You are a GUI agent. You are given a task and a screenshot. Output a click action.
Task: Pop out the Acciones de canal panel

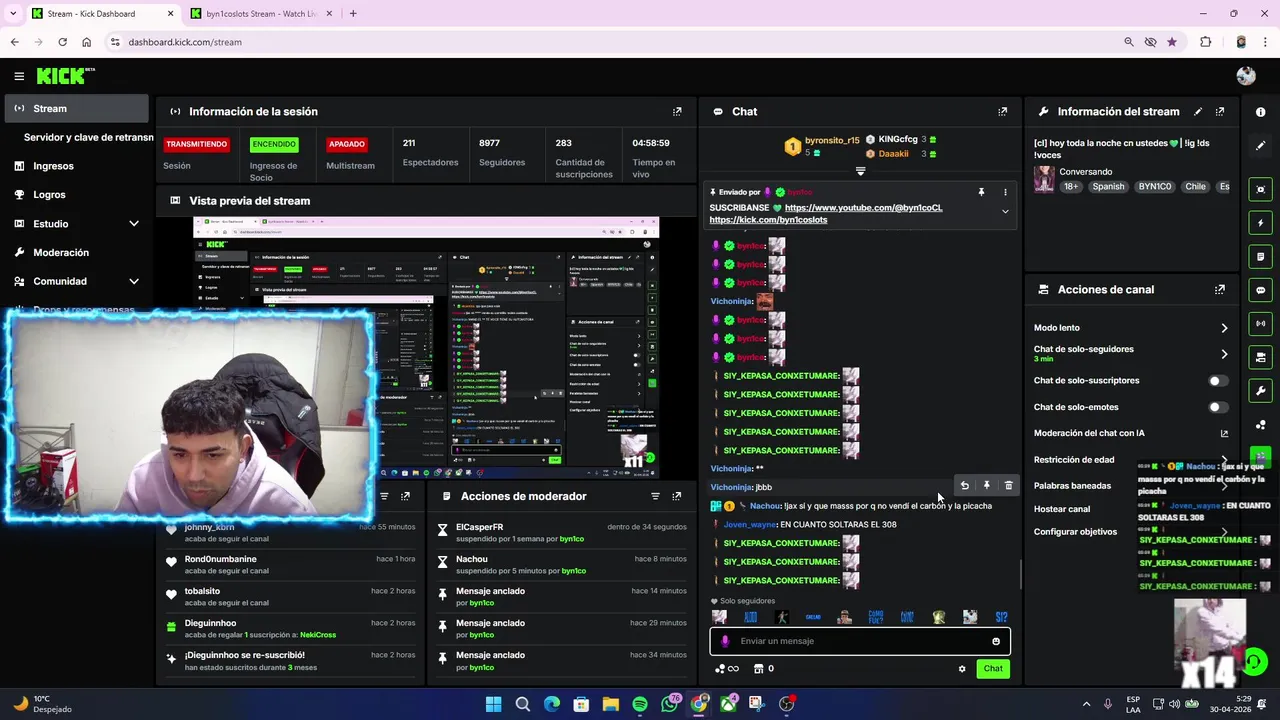pos(1220,289)
